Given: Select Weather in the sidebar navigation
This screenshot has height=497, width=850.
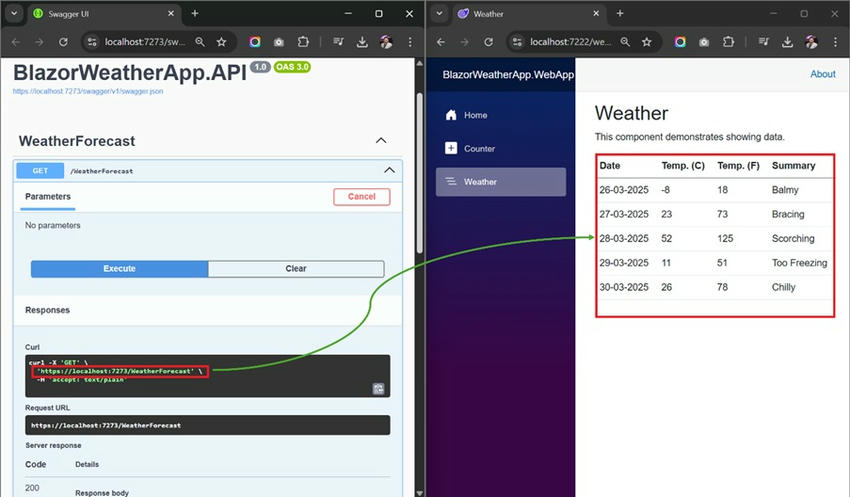Looking at the screenshot, I should [x=501, y=182].
